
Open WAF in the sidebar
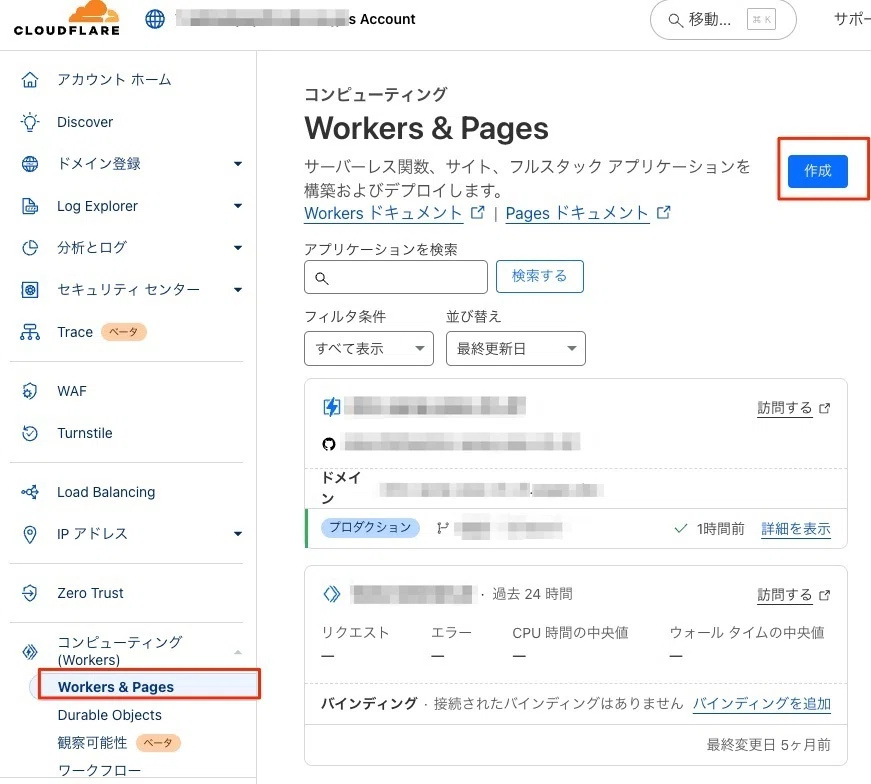coord(72,391)
